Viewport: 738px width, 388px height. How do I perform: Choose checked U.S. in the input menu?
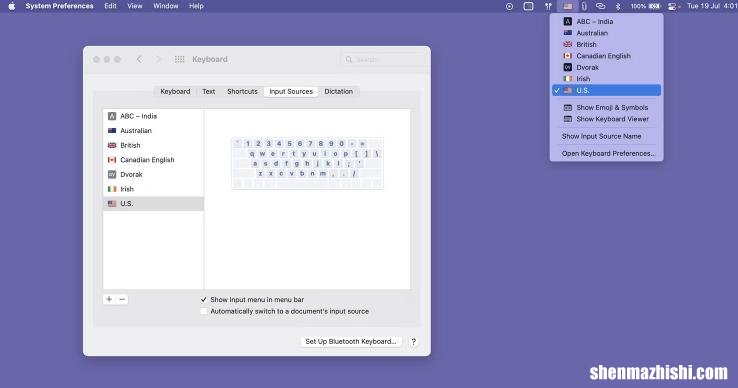point(606,90)
